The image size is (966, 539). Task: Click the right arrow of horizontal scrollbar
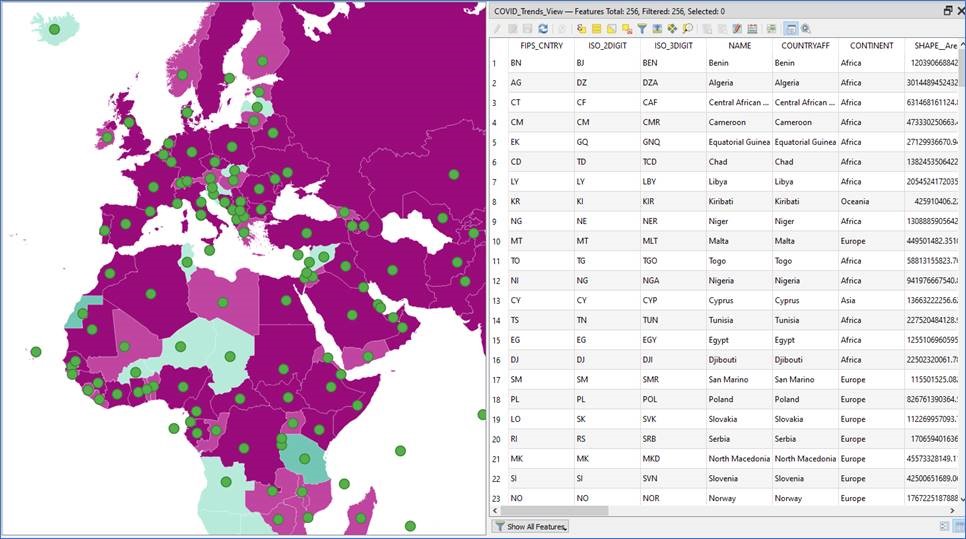(953, 511)
